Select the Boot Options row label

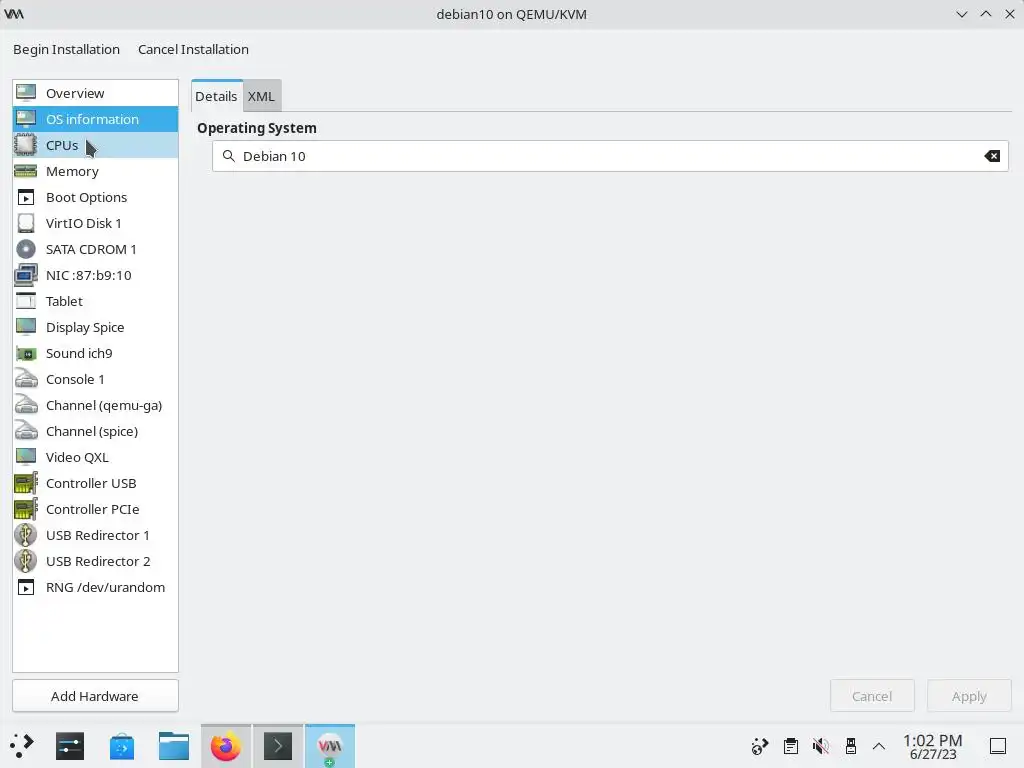click(86, 197)
